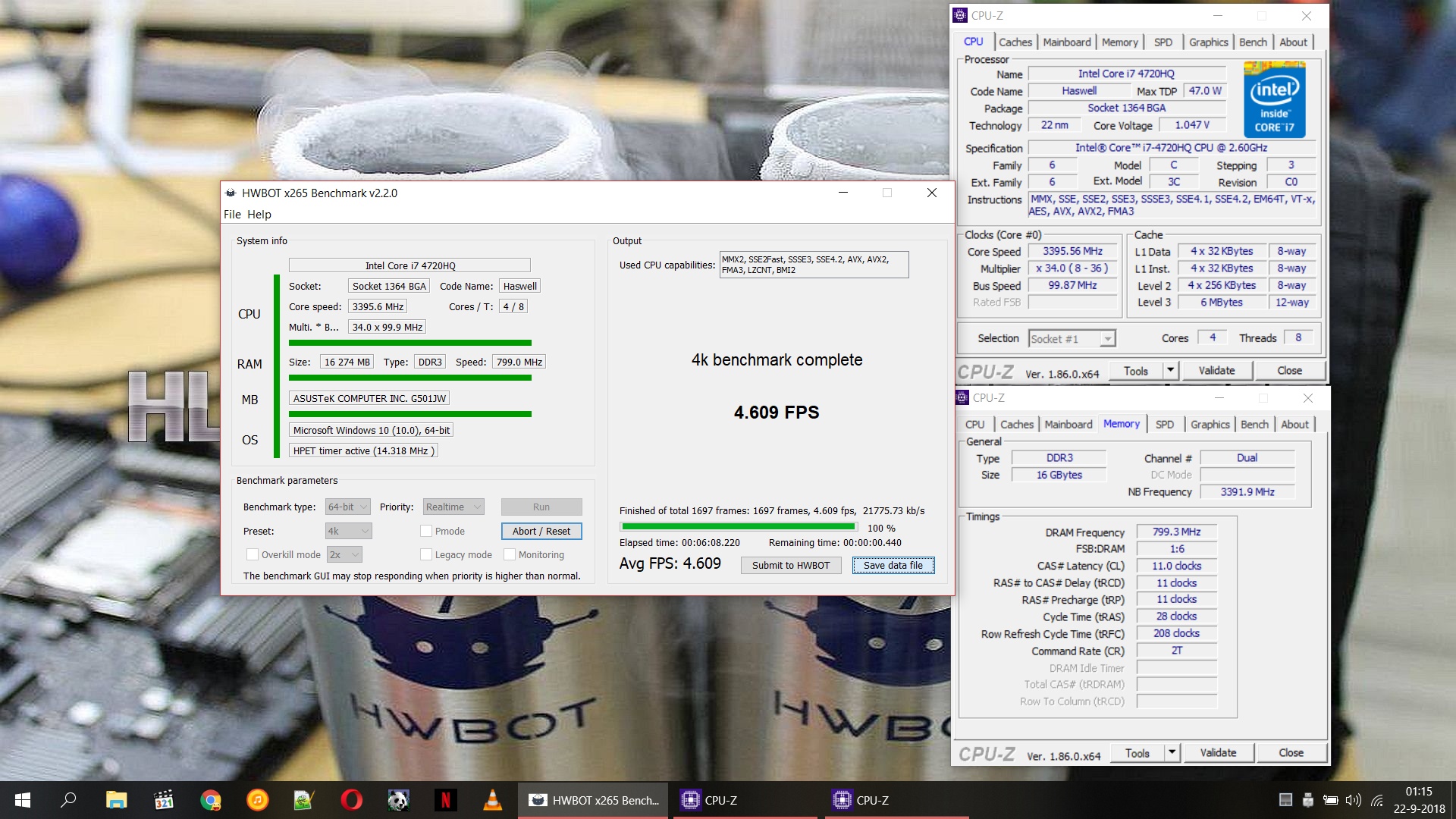The width and height of the screenshot is (1456, 819).
Task: Click the benchmark progress bar
Action: pyautogui.click(x=739, y=527)
